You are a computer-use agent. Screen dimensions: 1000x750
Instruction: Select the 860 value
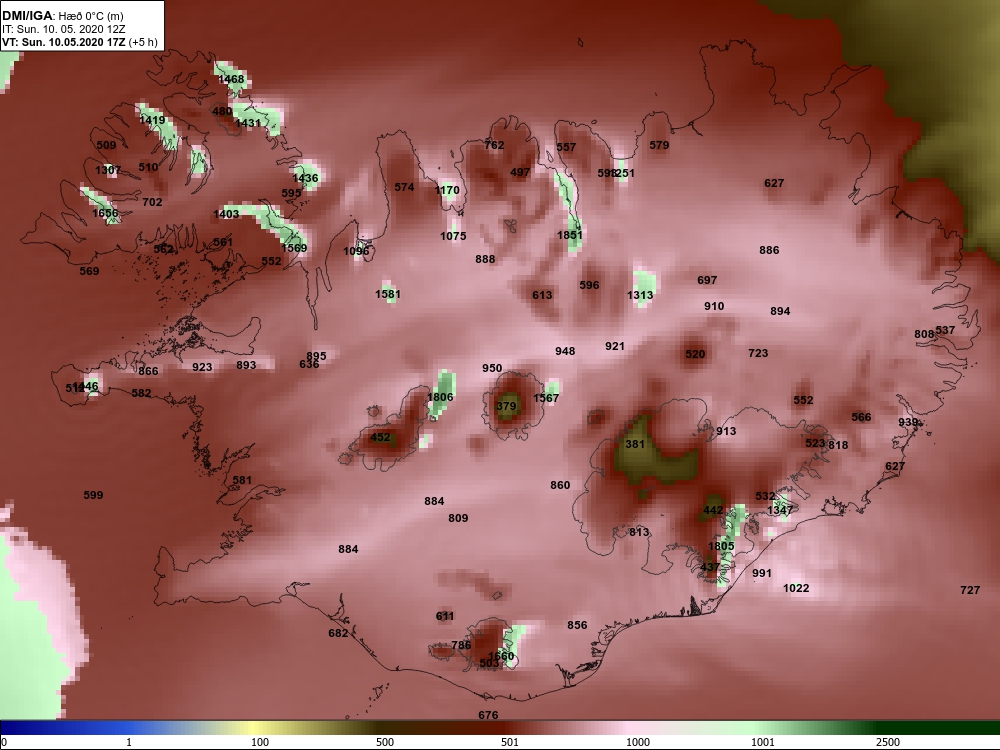pyautogui.click(x=560, y=485)
